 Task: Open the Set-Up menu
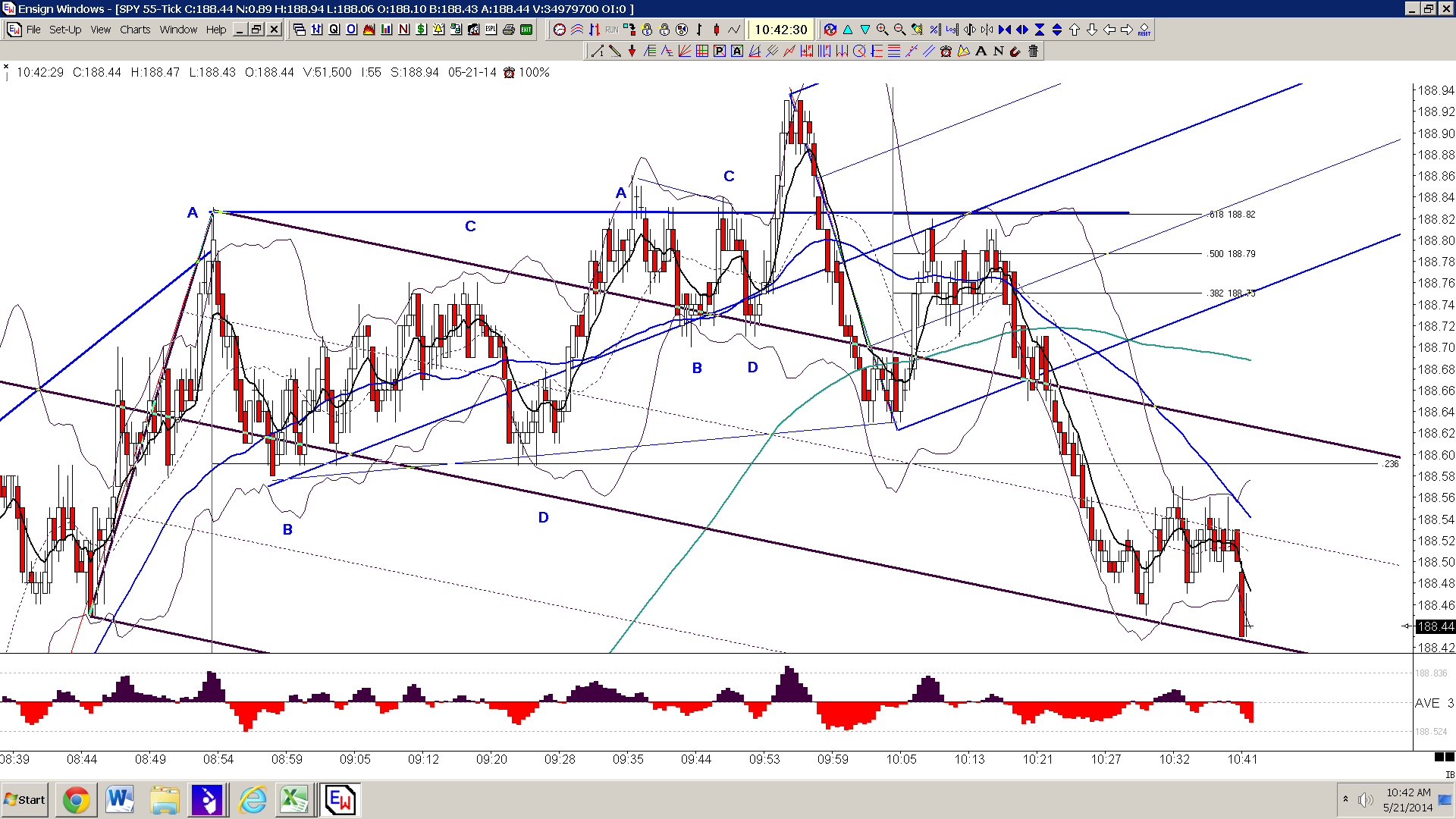point(65,30)
